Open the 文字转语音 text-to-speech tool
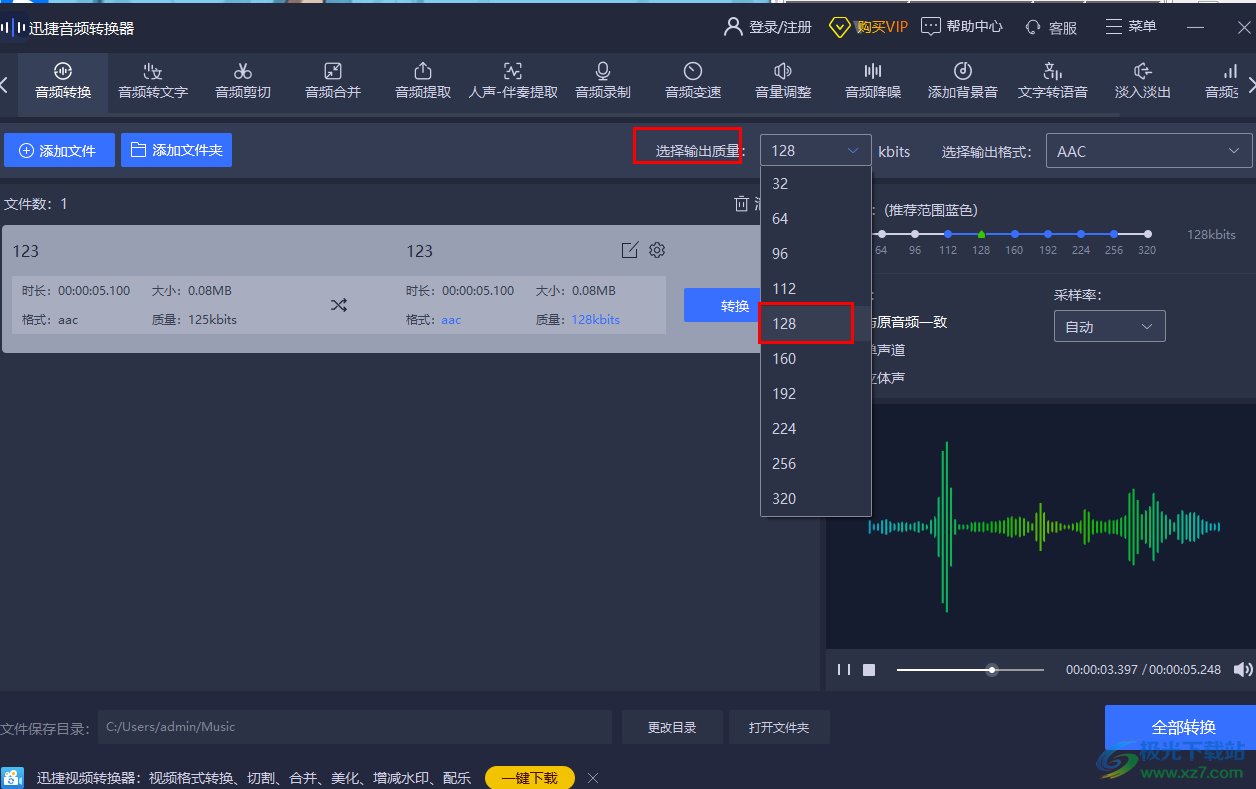The image size is (1256, 789). [x=1053, y=81]
